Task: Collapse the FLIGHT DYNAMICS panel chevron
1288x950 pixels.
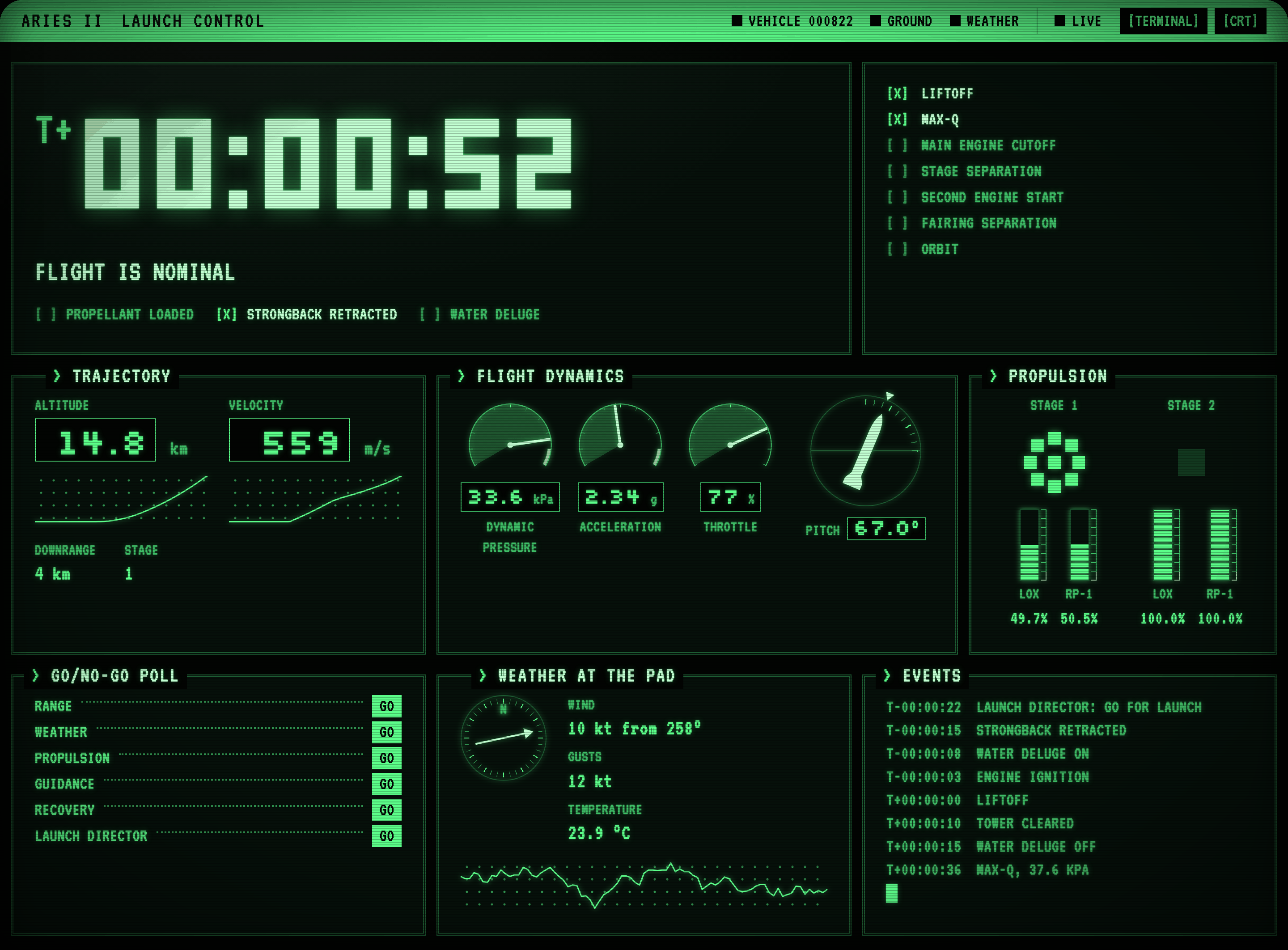Action: click(x=461, y=376)
